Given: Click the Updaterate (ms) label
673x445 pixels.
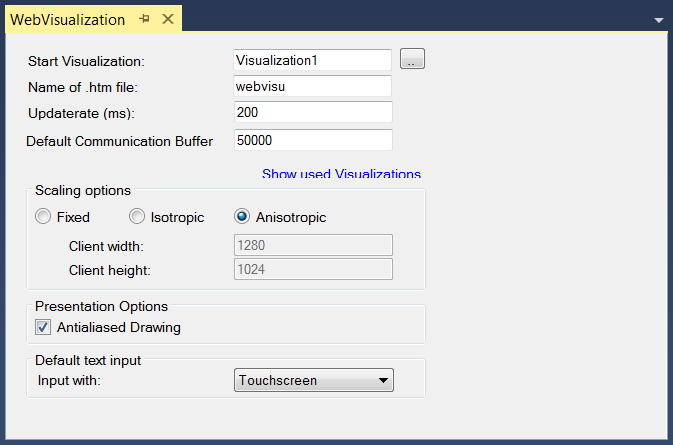Looking at the screenshot, I should [81, 113].
